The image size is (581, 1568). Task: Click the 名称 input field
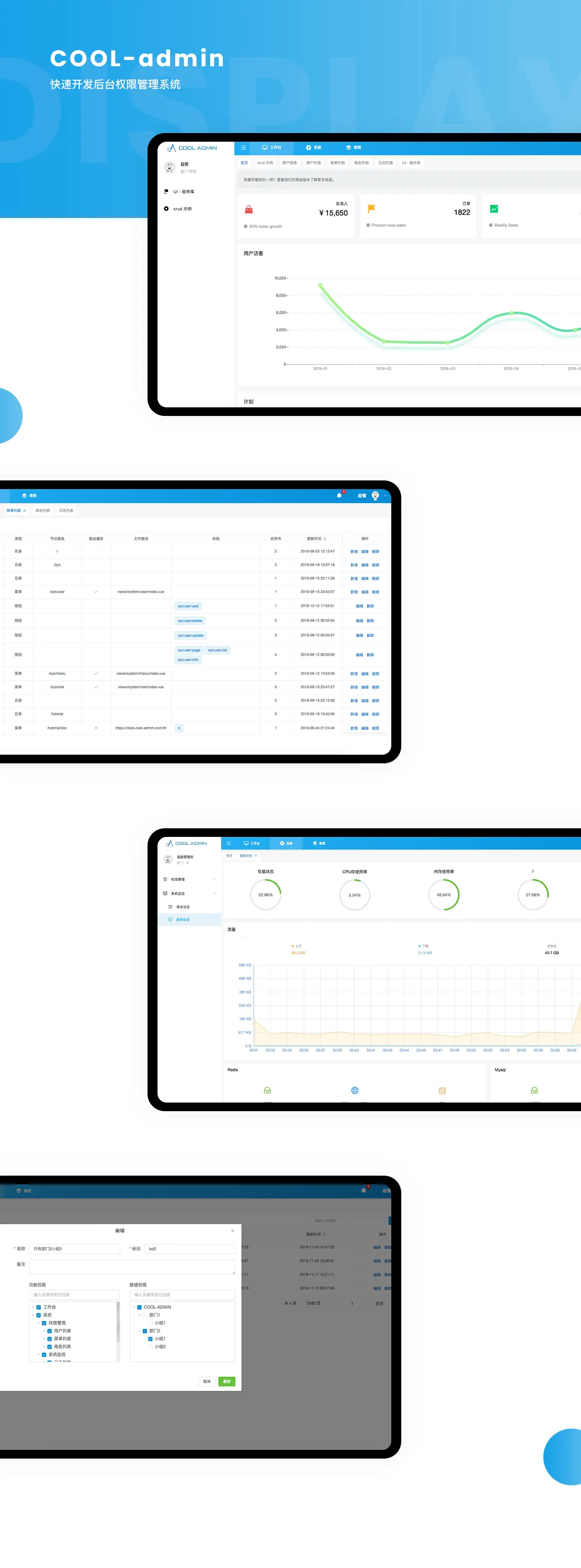pos(74,1248)
